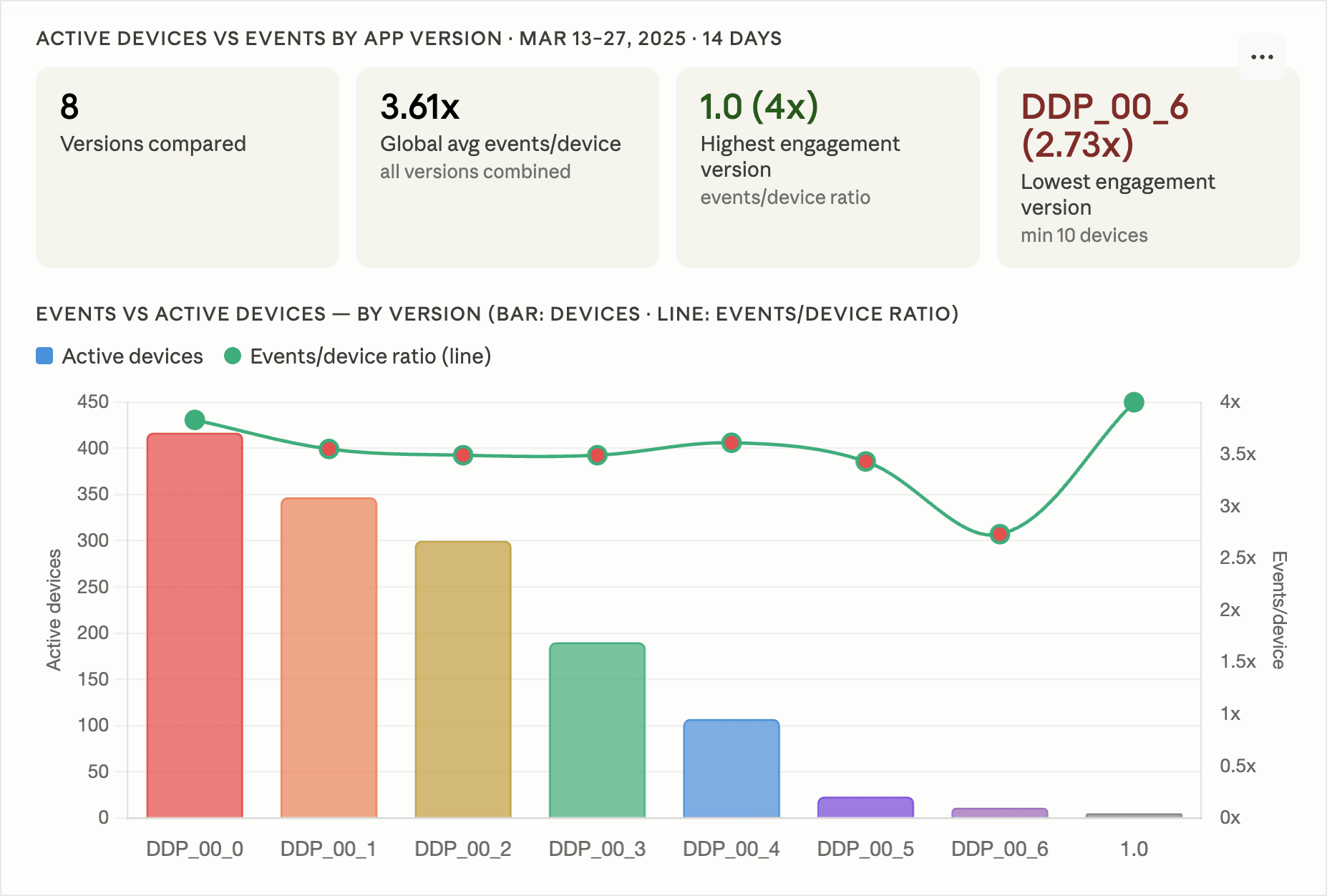Viewport: 1327px width, 896px height.
Task: Click the green Events/device legend circle
Action: pyautogui.click(x=233, y=356)
